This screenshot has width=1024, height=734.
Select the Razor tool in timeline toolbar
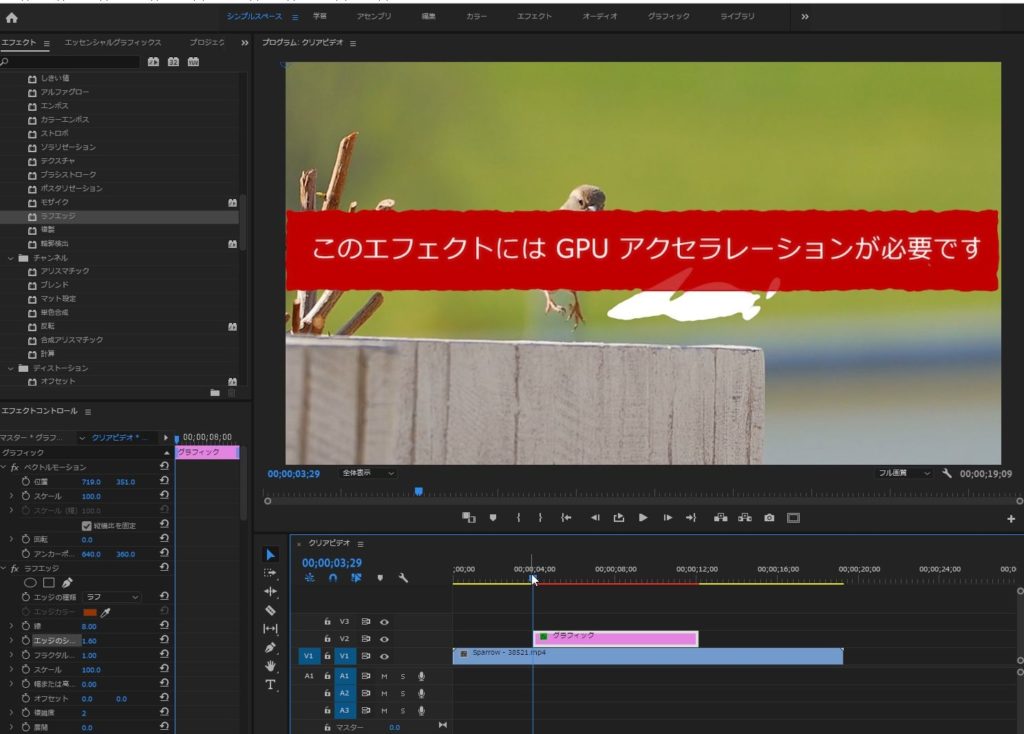[x=270, y=610]
